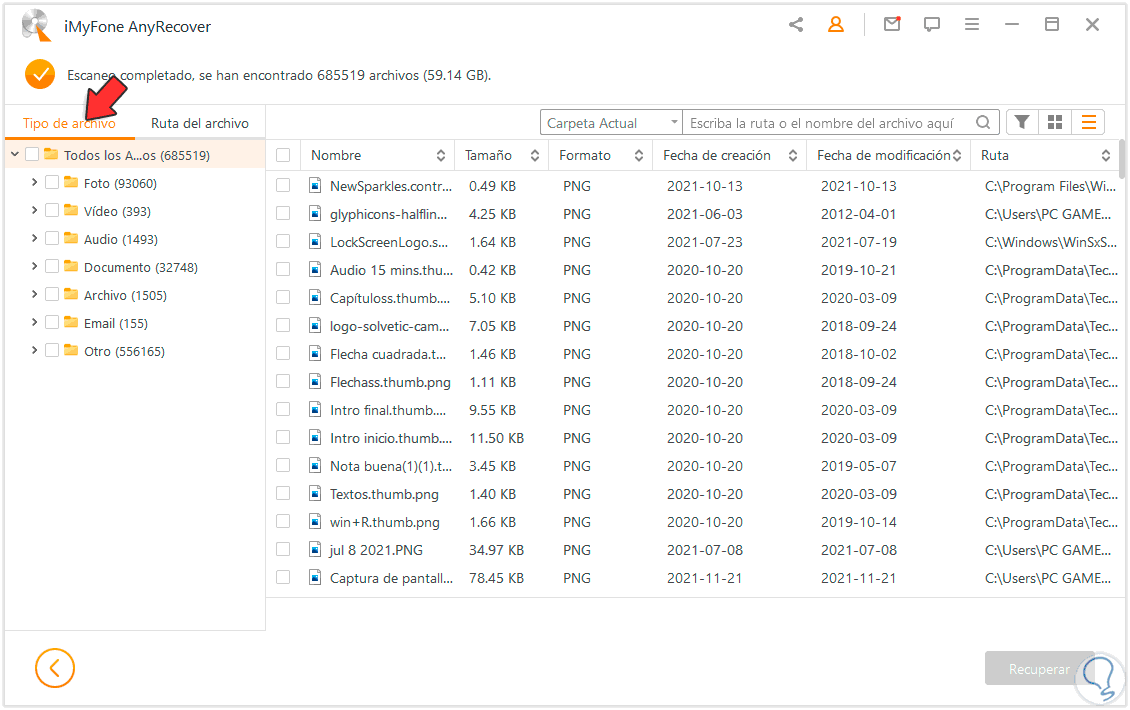The image size is (1130, 710).
Task: Select the Flechass.thumb.png file name
Action: 390,382
